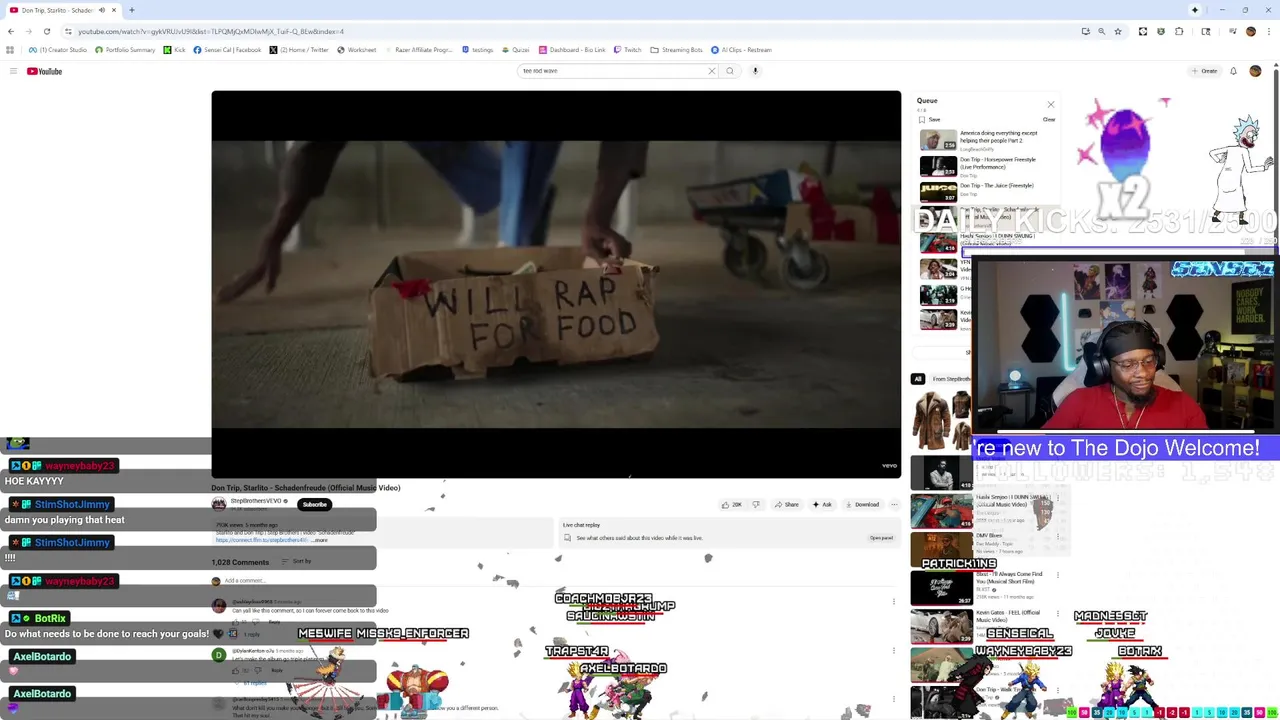Open Portfolio Summary bookmark
The image size is (1280, 720).
pos(126,50)
